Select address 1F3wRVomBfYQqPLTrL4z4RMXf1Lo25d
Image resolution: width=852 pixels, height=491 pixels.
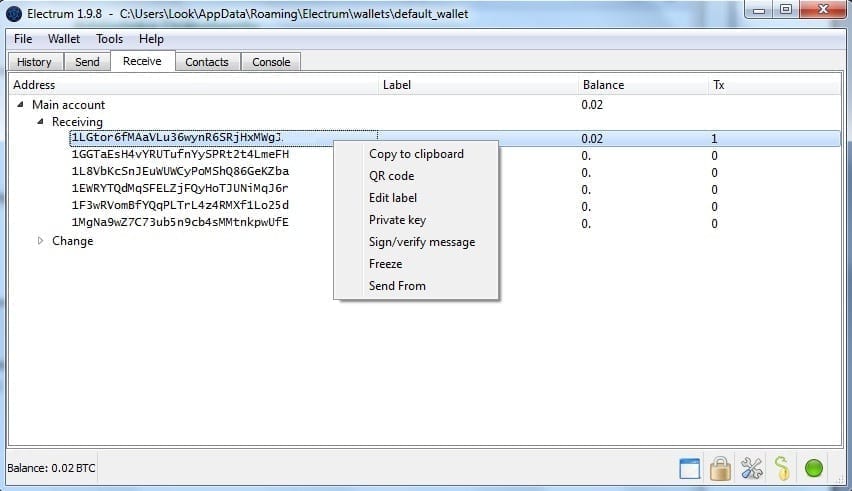(180, 205)
